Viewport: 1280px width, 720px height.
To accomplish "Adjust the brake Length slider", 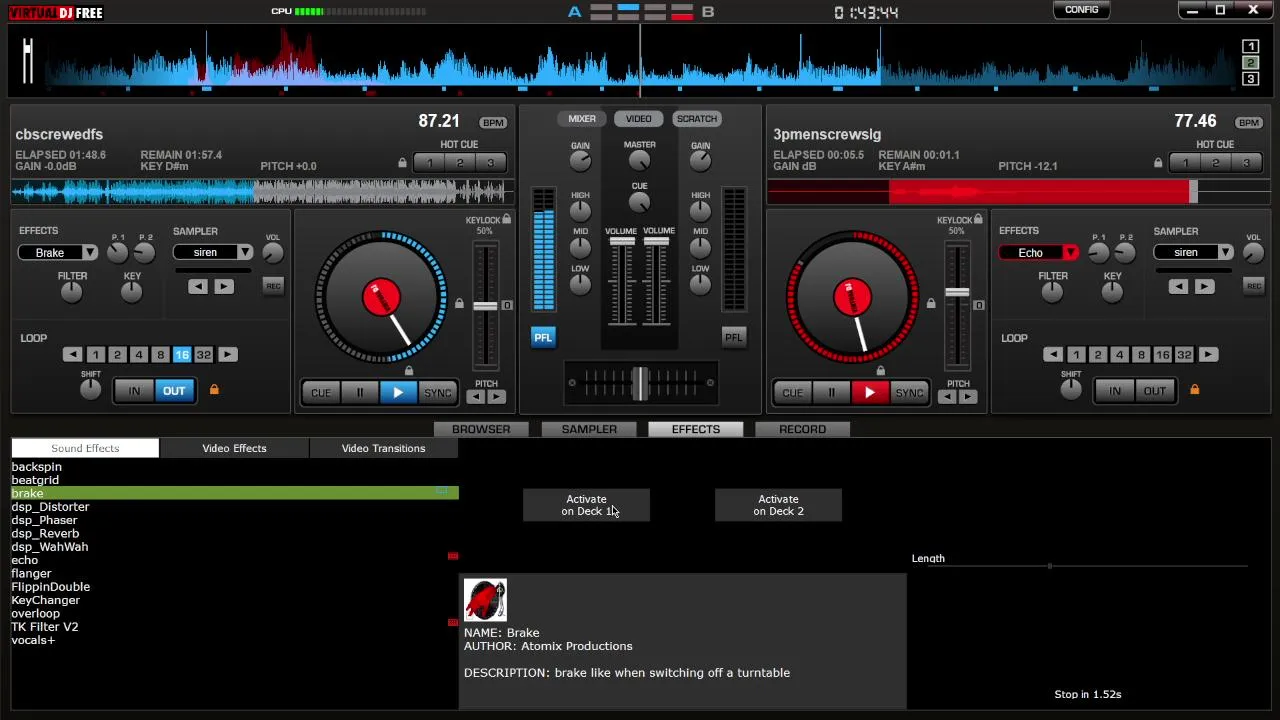I will click(1080, 566).
